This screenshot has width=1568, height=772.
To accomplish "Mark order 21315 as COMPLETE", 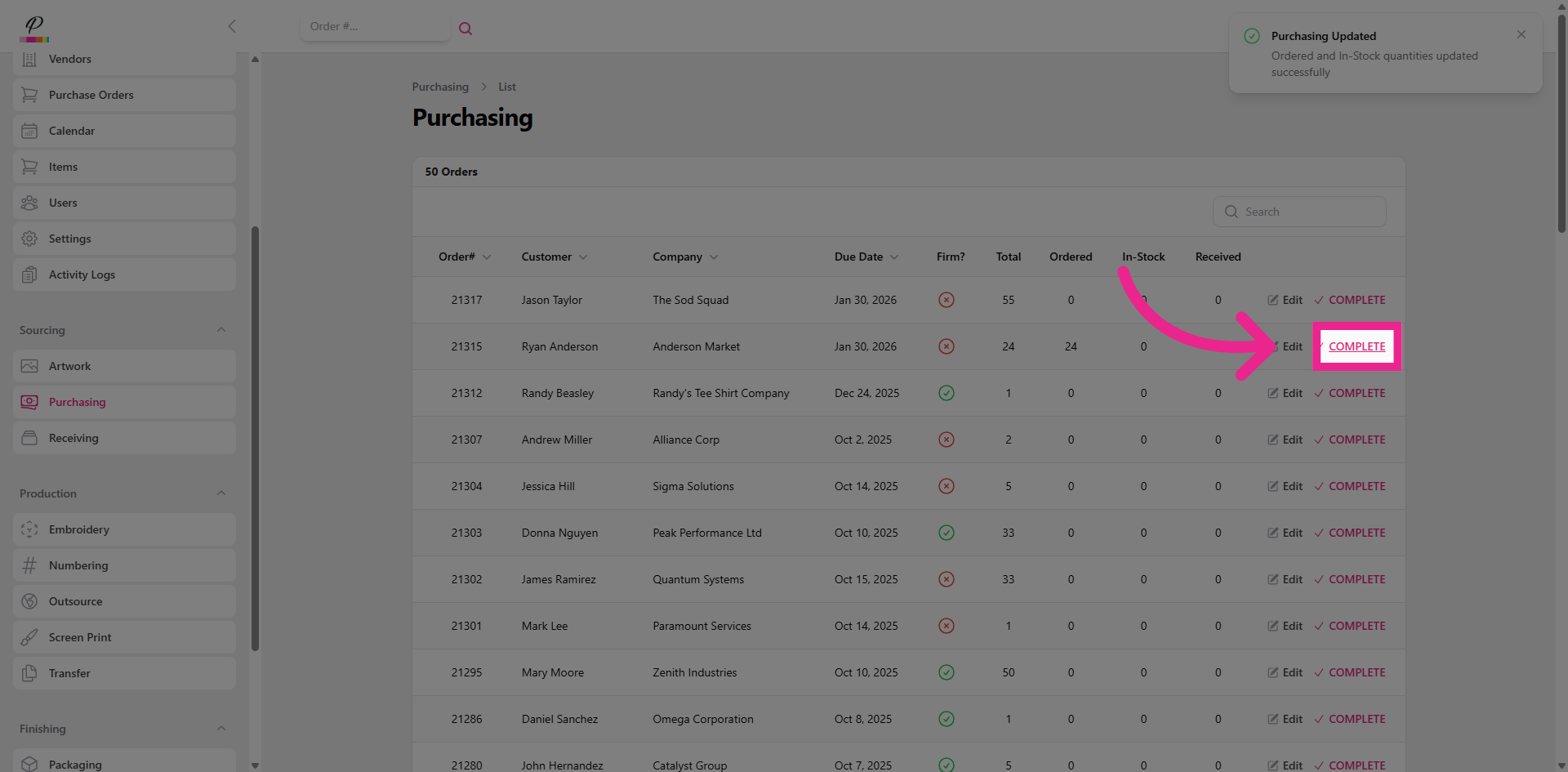I will pyautogui.click(x=1356, y=346).
